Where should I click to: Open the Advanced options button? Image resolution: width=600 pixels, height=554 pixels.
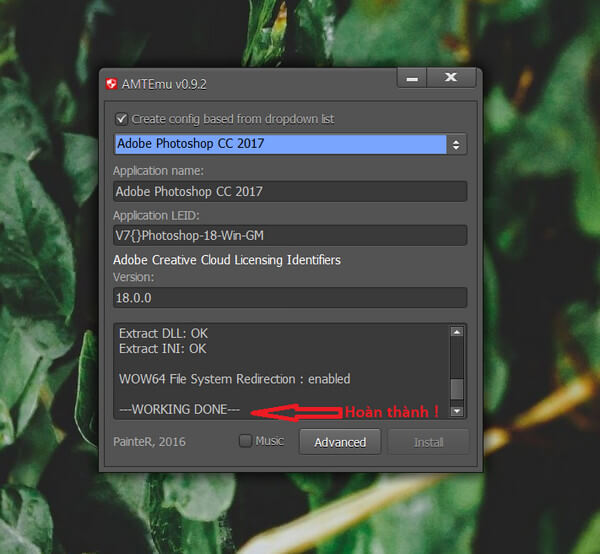(x=340, y=442)
